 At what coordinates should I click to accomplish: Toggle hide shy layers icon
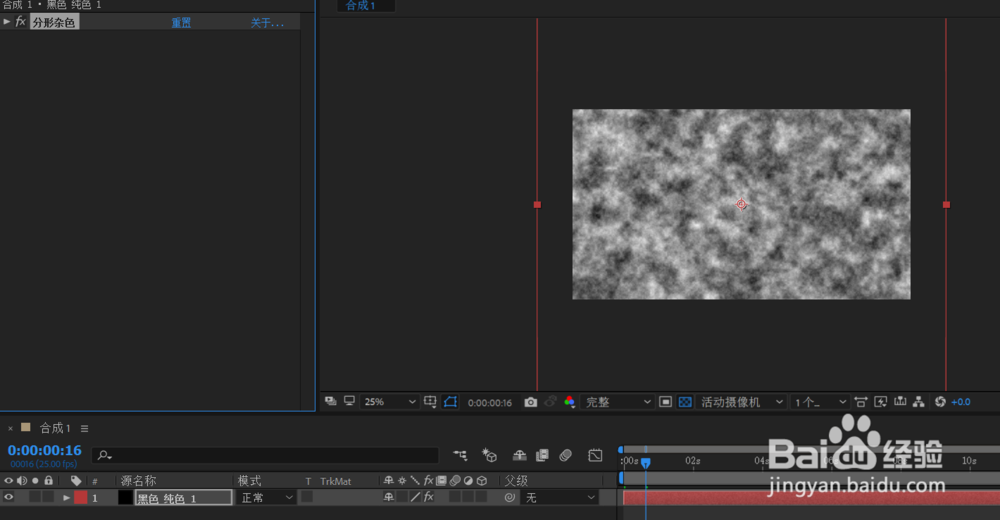point(520,456)
